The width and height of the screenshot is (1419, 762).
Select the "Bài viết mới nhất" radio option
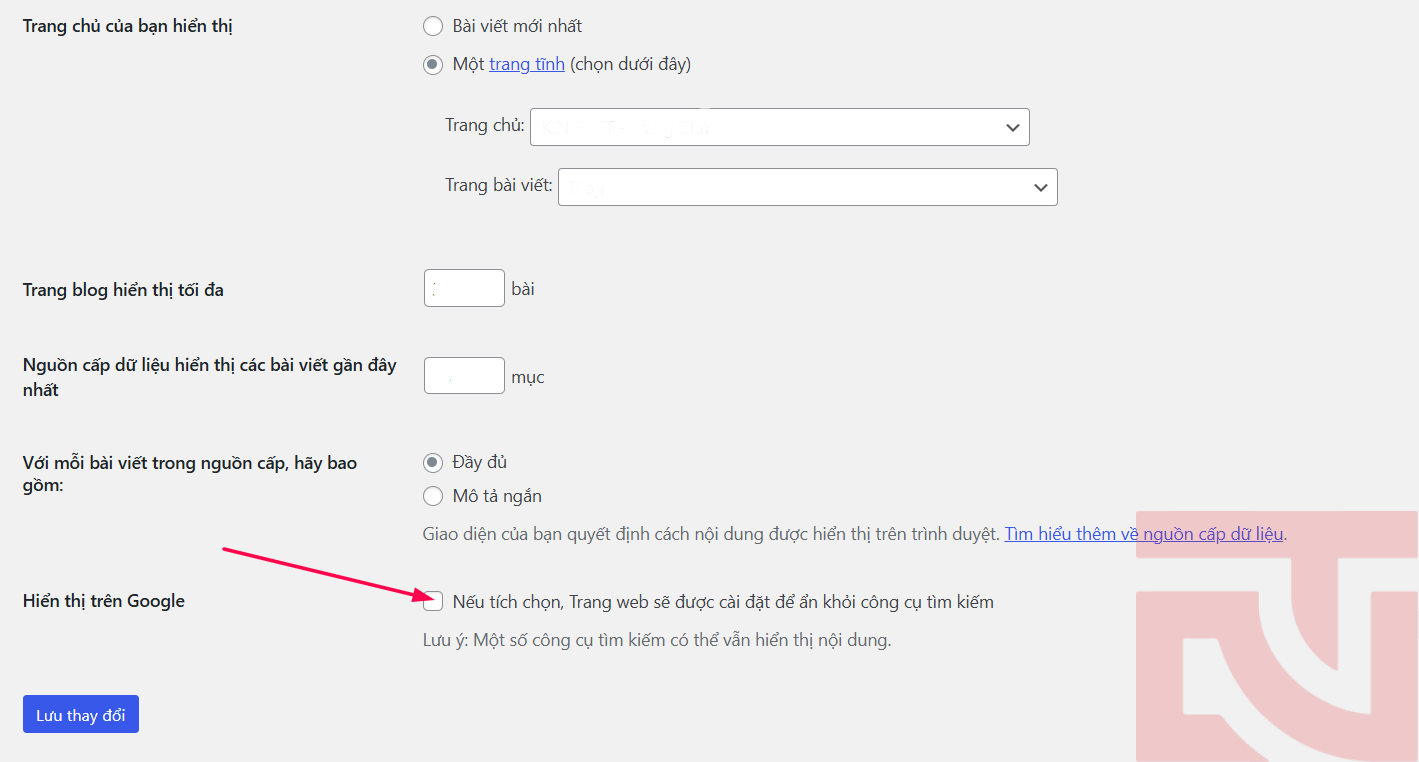(x=433, y=26)
